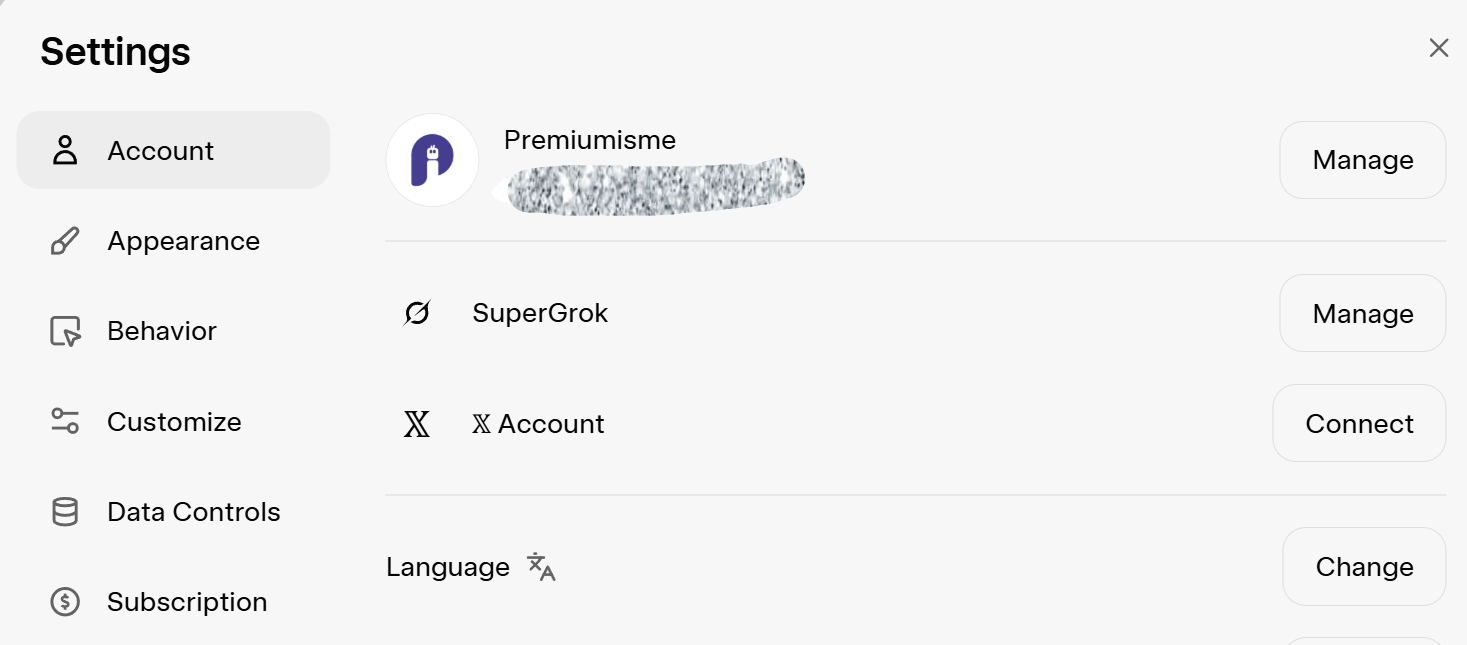Click the person icon beside Account
Screen dimensions: 1467x645
point(65,151)
